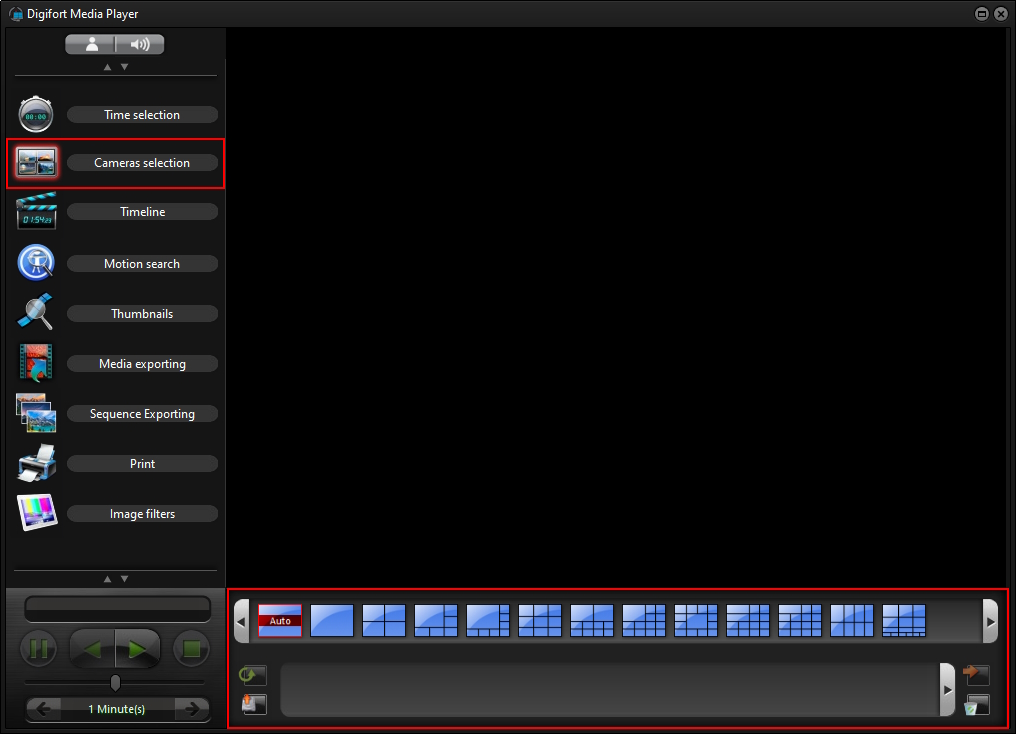Click down arrow below Image filters
This screenshot has width=1016, height=734.
[x=124, y=579]
